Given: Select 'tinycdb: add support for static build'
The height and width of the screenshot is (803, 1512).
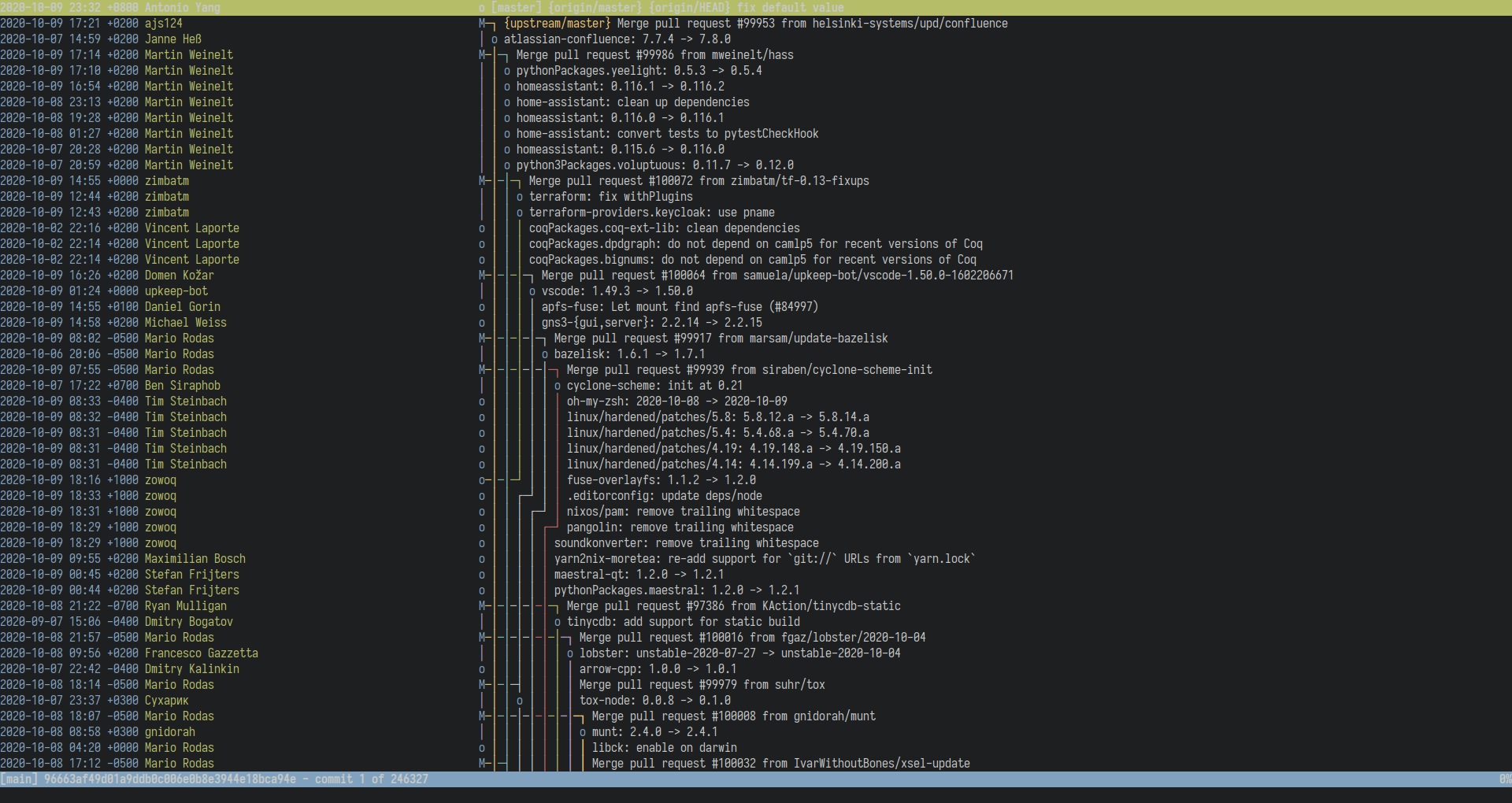Looking at the screenshot, I should click(756, 622).
